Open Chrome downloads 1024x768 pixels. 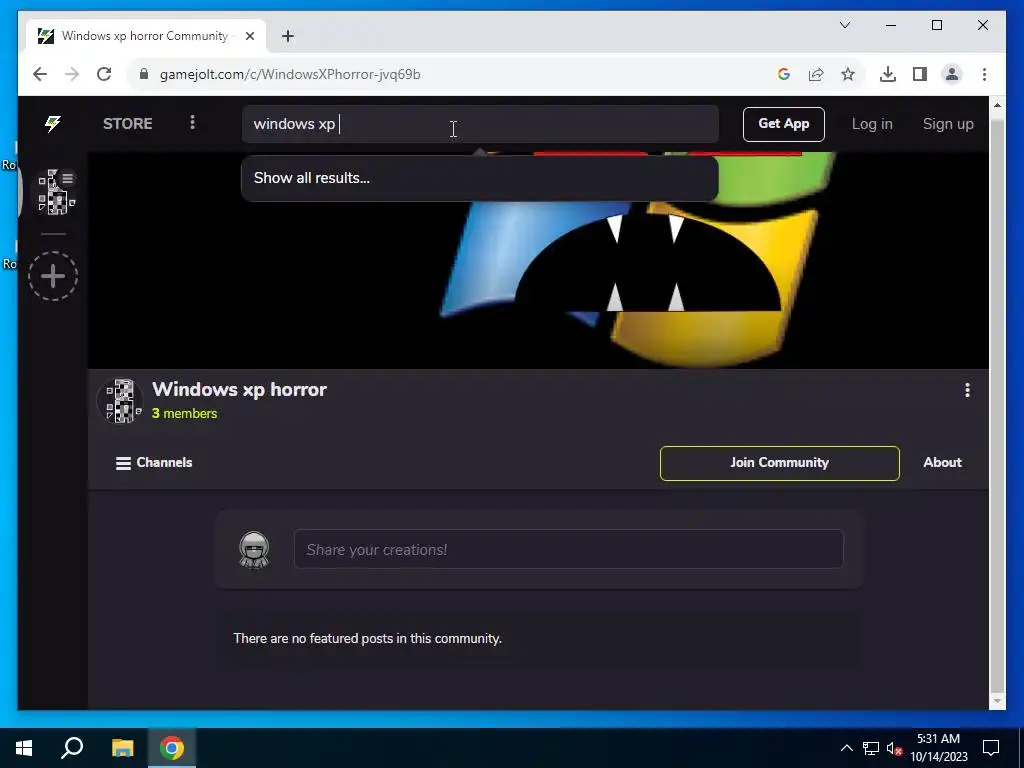tap(888, 74)
